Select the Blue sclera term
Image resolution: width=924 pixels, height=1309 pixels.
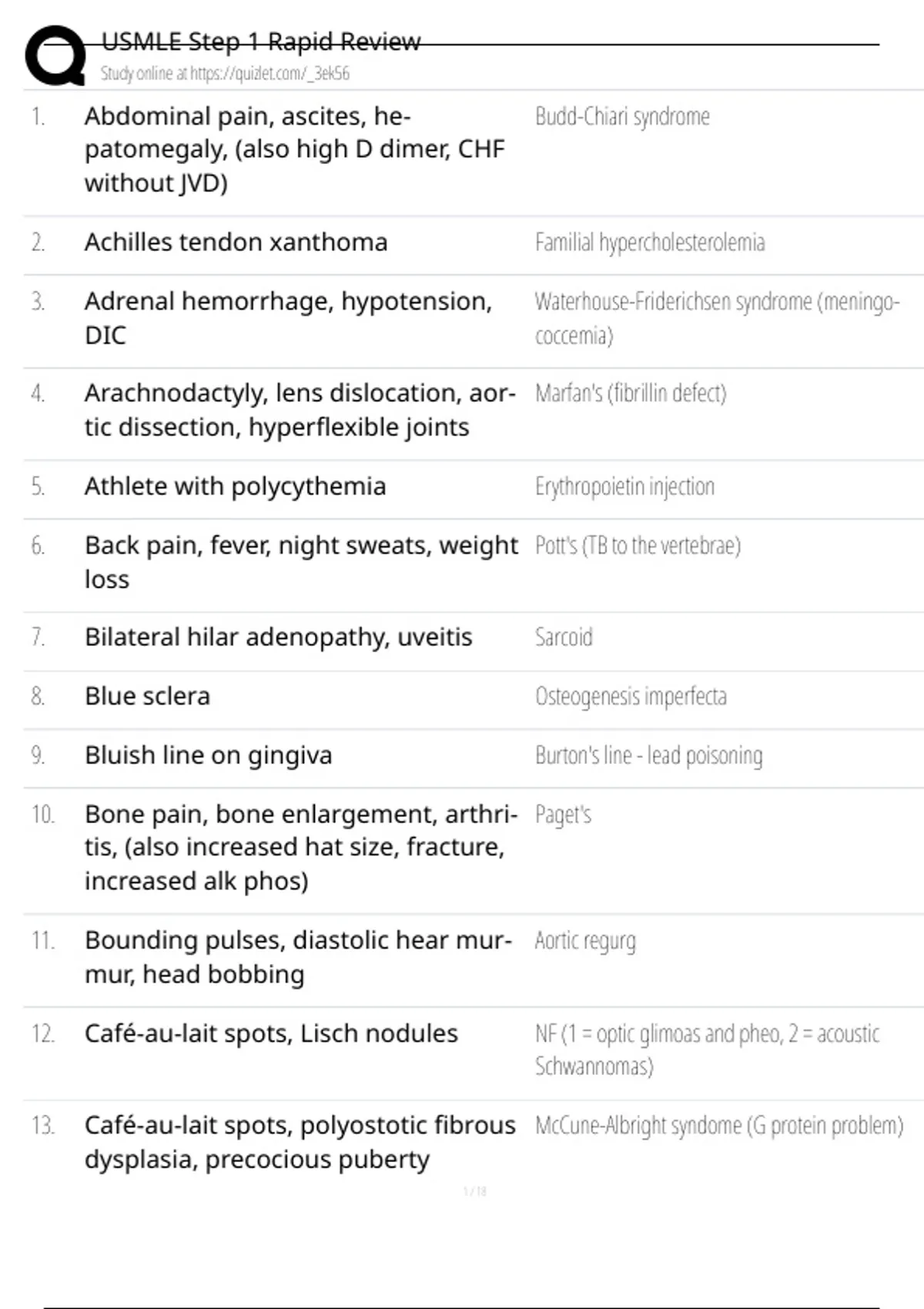tap(147, 696)
